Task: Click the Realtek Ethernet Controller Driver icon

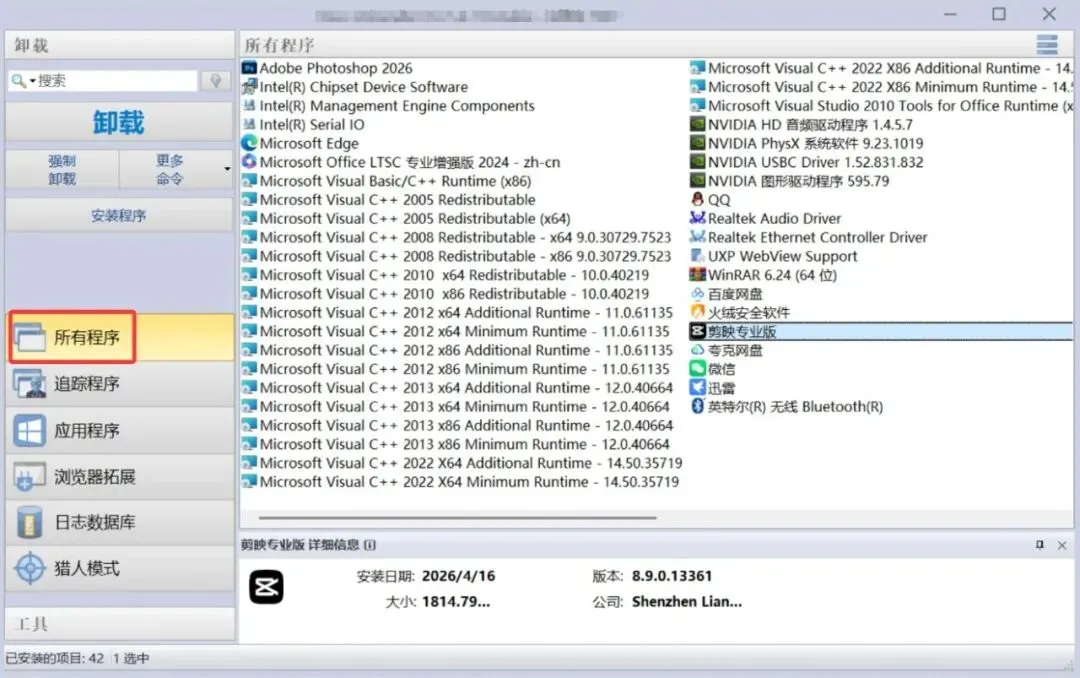Action: [698, 237]
